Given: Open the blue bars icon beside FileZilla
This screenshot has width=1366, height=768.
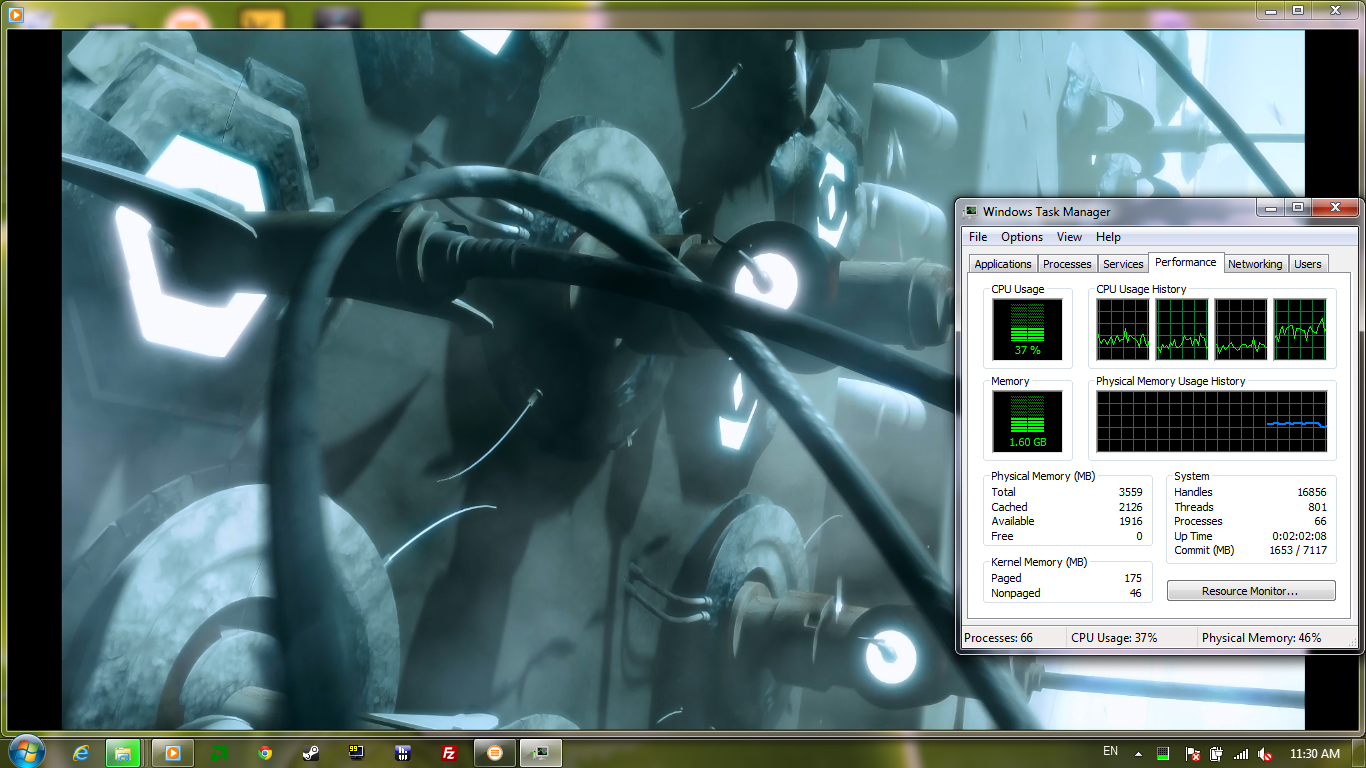Looking at the screenshot, I should (x=403, y=753).
